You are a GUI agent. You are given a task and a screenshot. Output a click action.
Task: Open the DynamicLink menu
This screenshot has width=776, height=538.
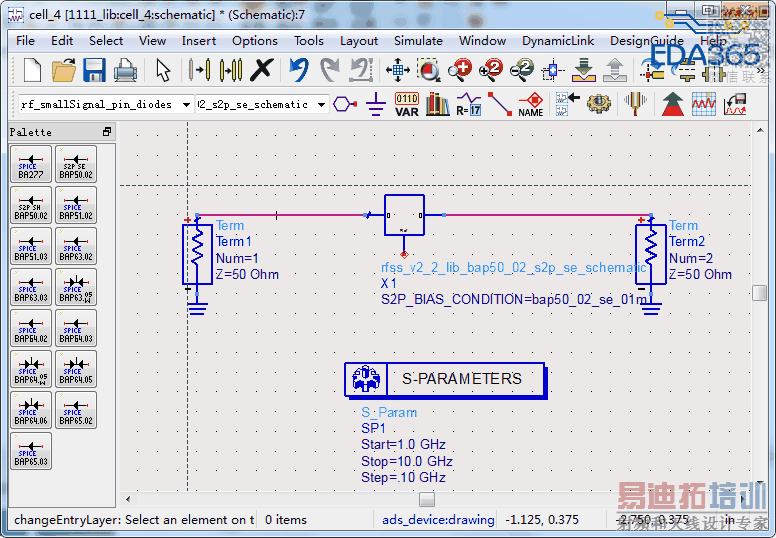coord(558,41)
